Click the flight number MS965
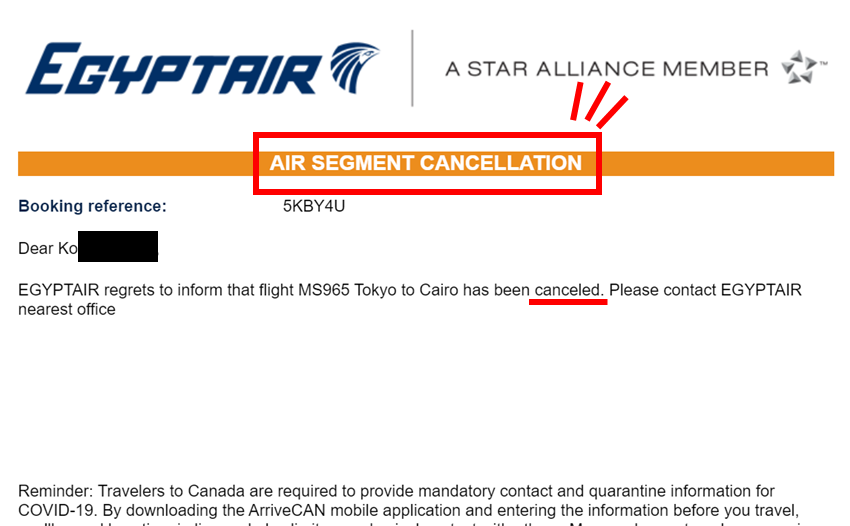Viewport: 850px width, 526px height. click(324, 290)
